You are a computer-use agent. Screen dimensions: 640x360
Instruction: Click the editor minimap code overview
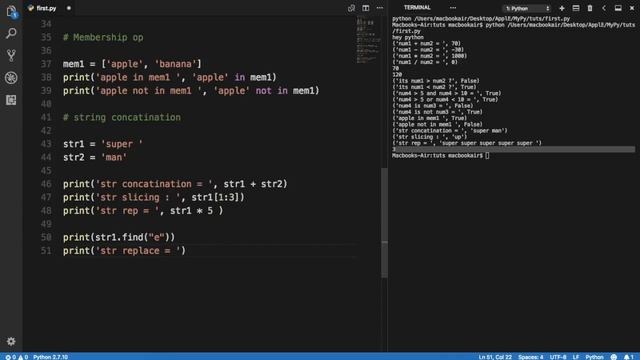(x=368, y=40)
